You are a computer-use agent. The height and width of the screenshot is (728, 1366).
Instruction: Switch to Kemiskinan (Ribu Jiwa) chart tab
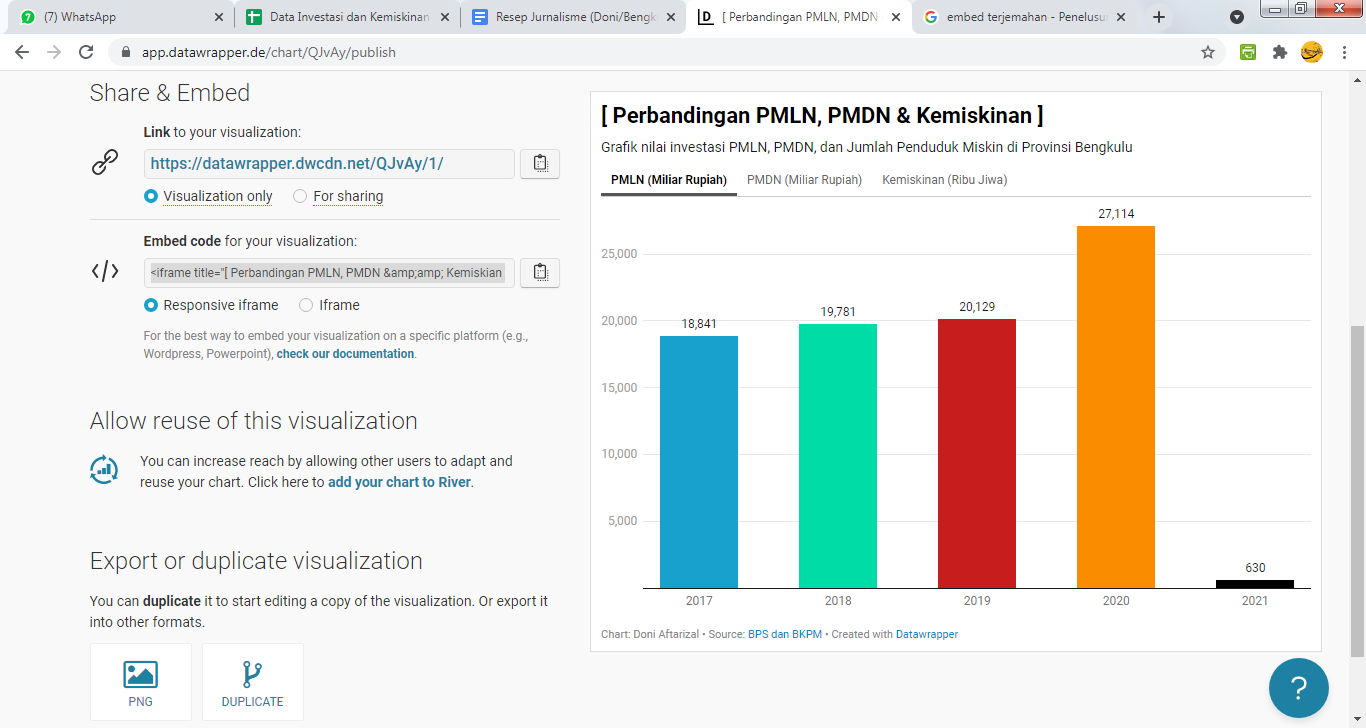(944, 180)
